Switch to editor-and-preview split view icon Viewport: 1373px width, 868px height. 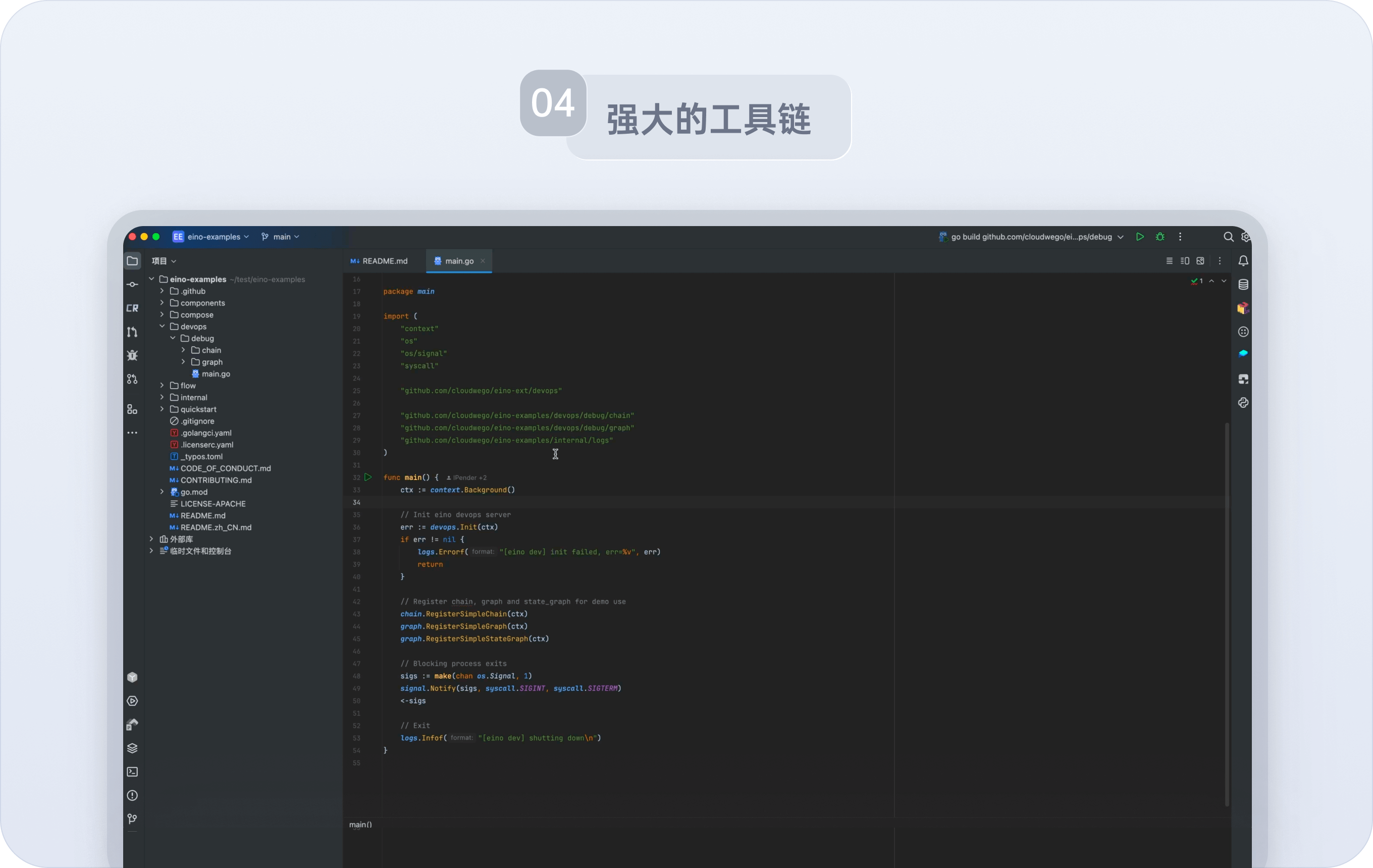click(x=1185, y=260)
